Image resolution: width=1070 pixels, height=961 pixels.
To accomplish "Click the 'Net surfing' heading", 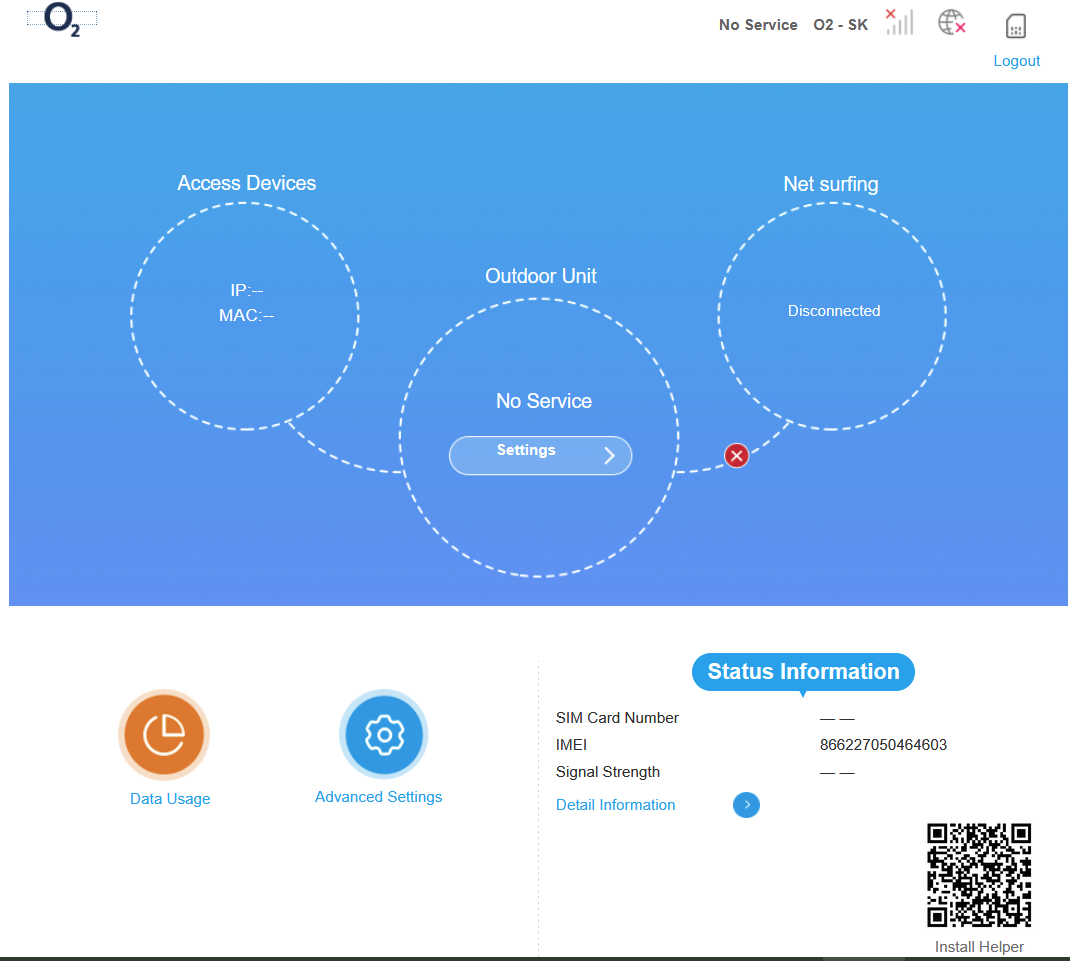I will pyautogui.click(x=830, y=184).
